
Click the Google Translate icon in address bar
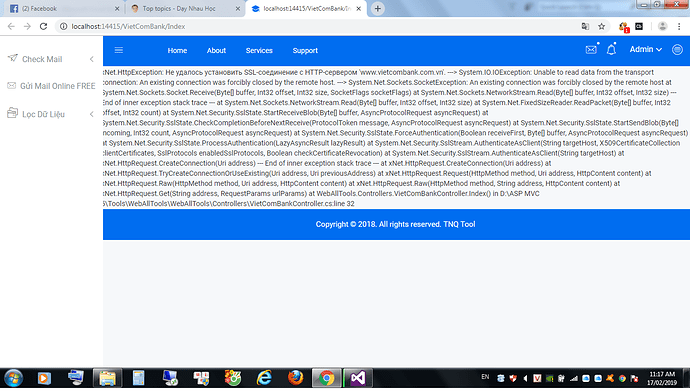(x=585, y=26)
